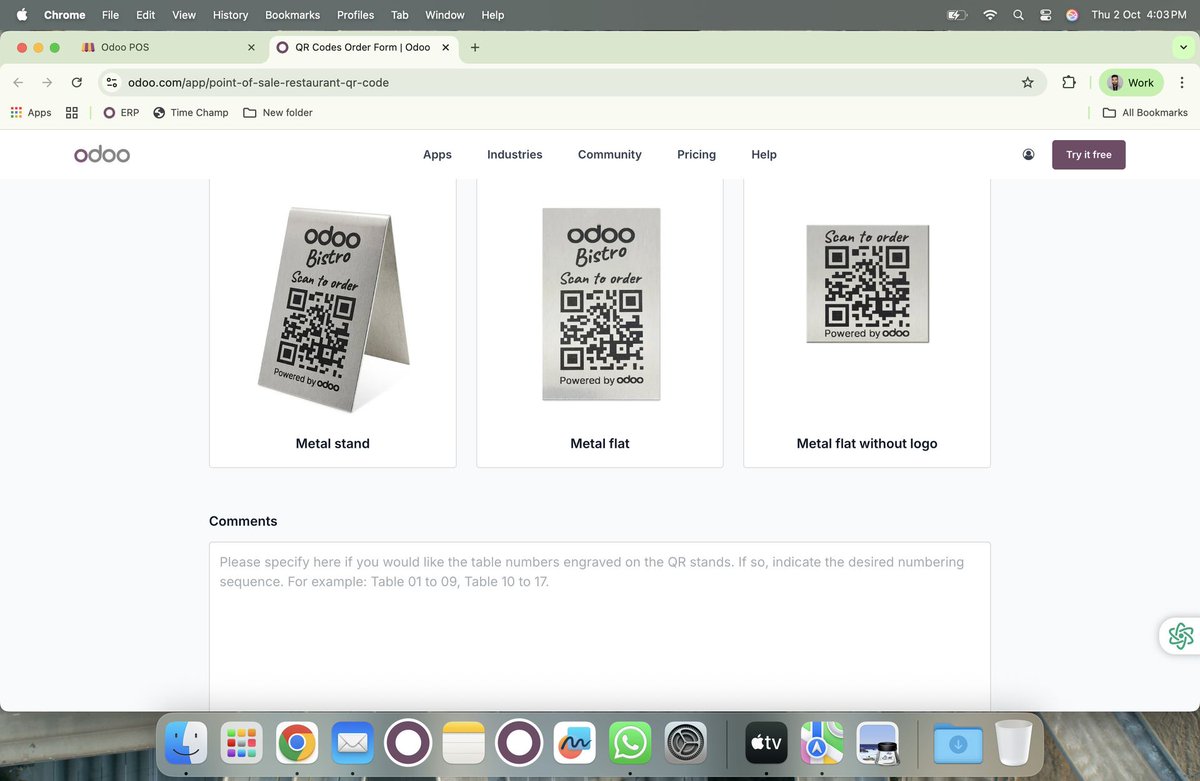1200x781 pixels.
Task: Bookmark this page with the star icon
Action: click(1027, 83)
